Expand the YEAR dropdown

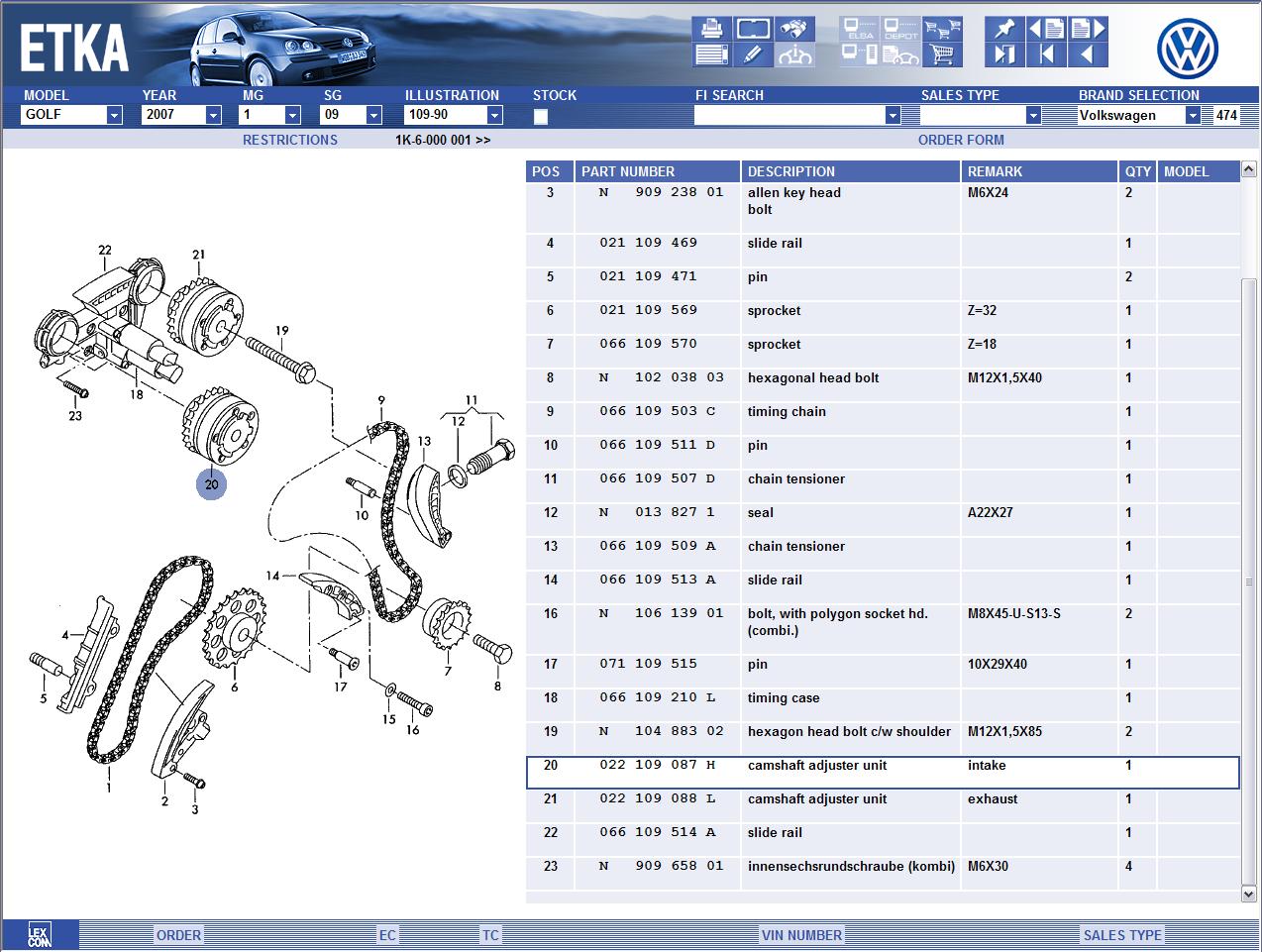tap(213, 116)
